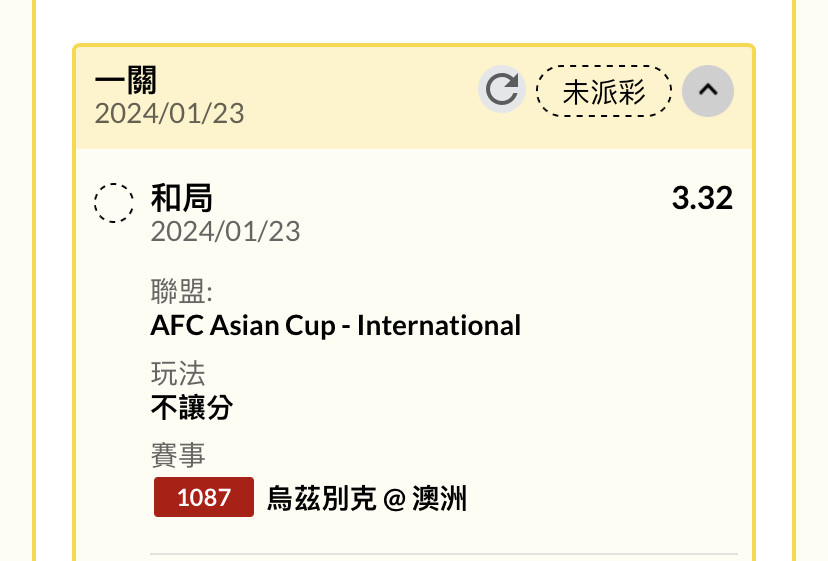This screenshot has height=561, width=828.
Task: Click the @ symbol between the teams
Action: 394,499
